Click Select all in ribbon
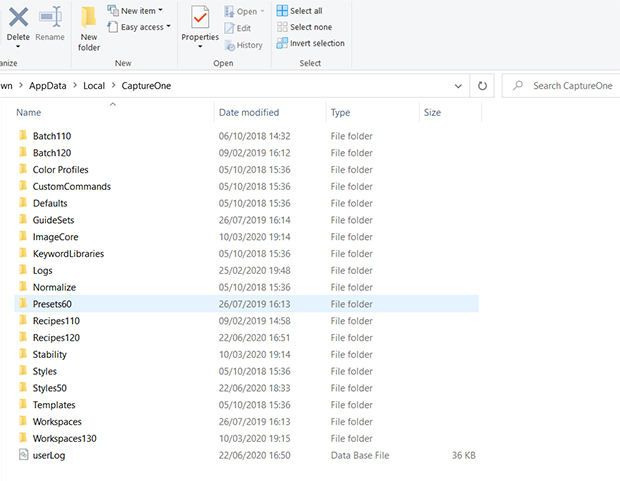 click(299, 11)
